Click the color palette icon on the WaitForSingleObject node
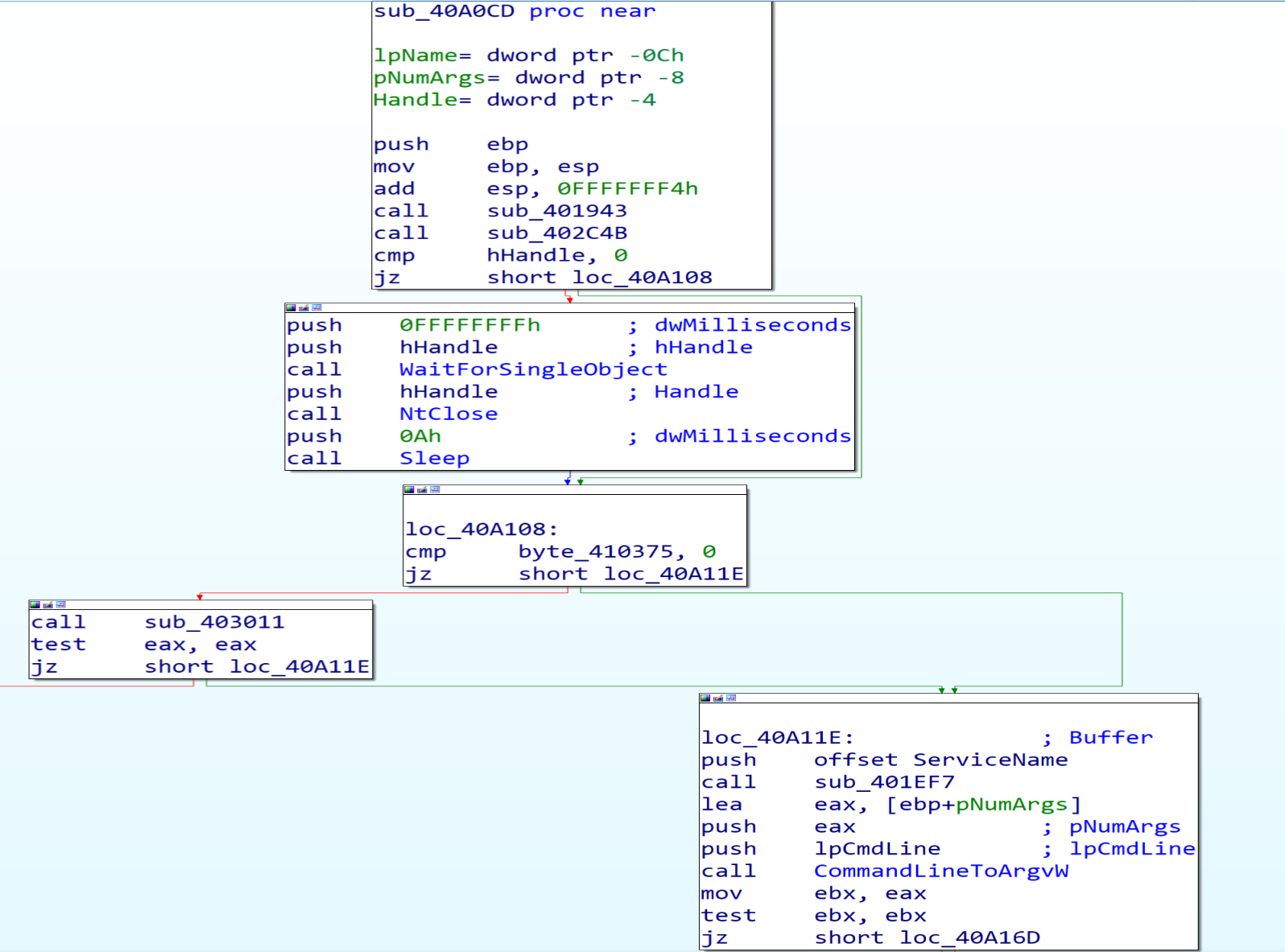The width and height of the screenshot is (1285, 952). click(x=291, y=308)
